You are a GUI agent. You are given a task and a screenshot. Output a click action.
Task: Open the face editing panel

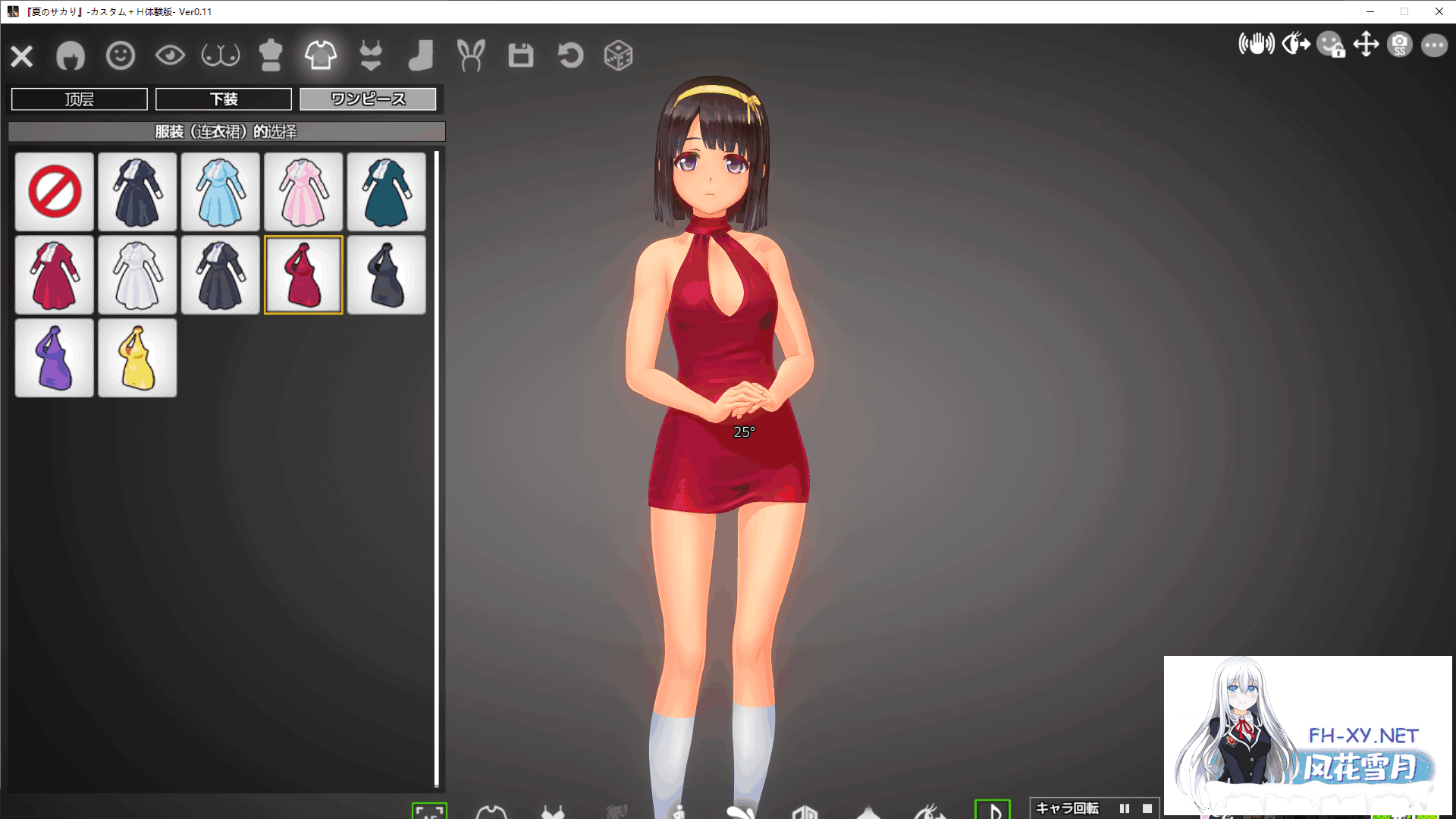[120, 55]
